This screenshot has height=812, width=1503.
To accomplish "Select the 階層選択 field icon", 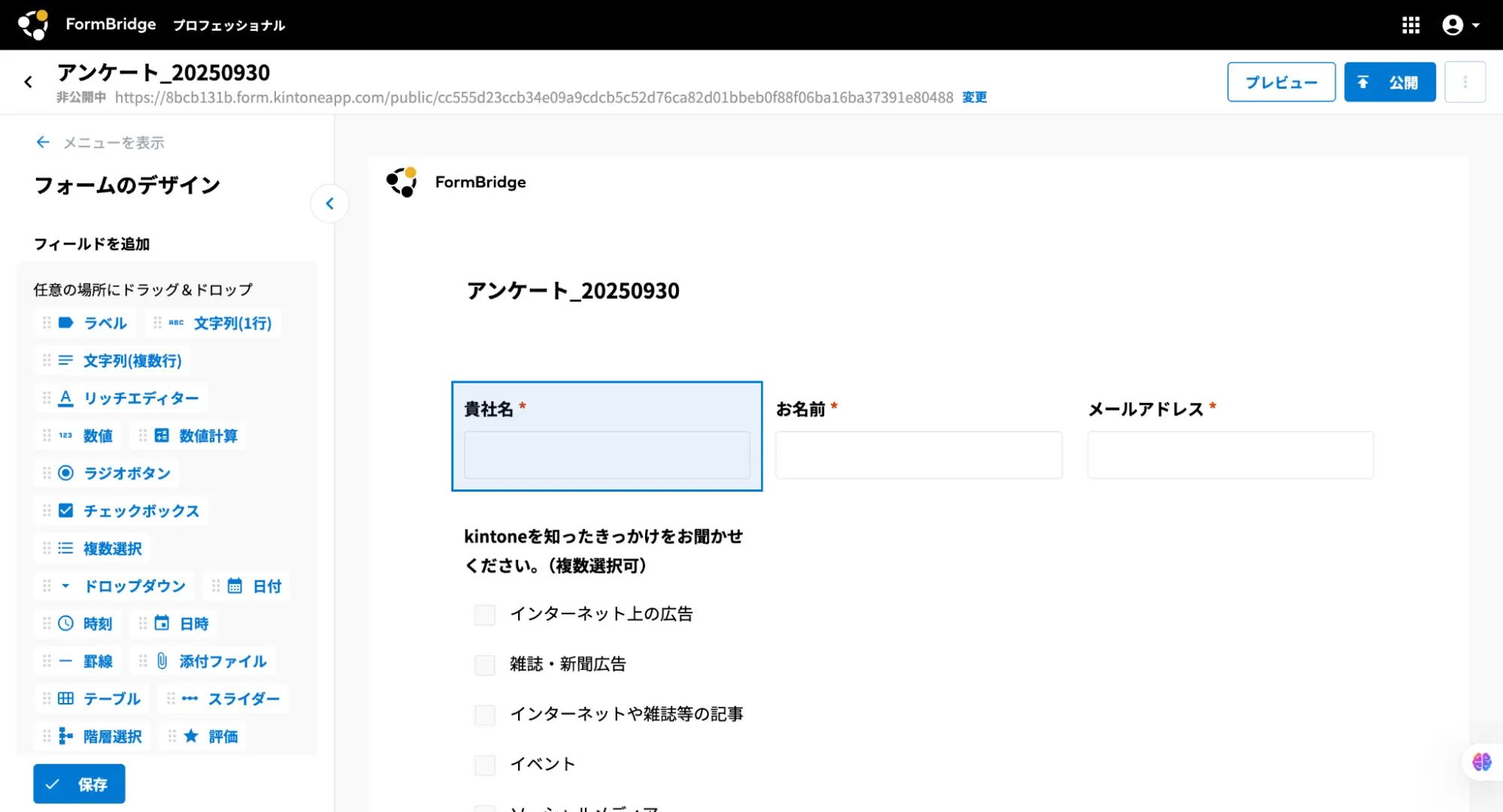I will [66, 737].
